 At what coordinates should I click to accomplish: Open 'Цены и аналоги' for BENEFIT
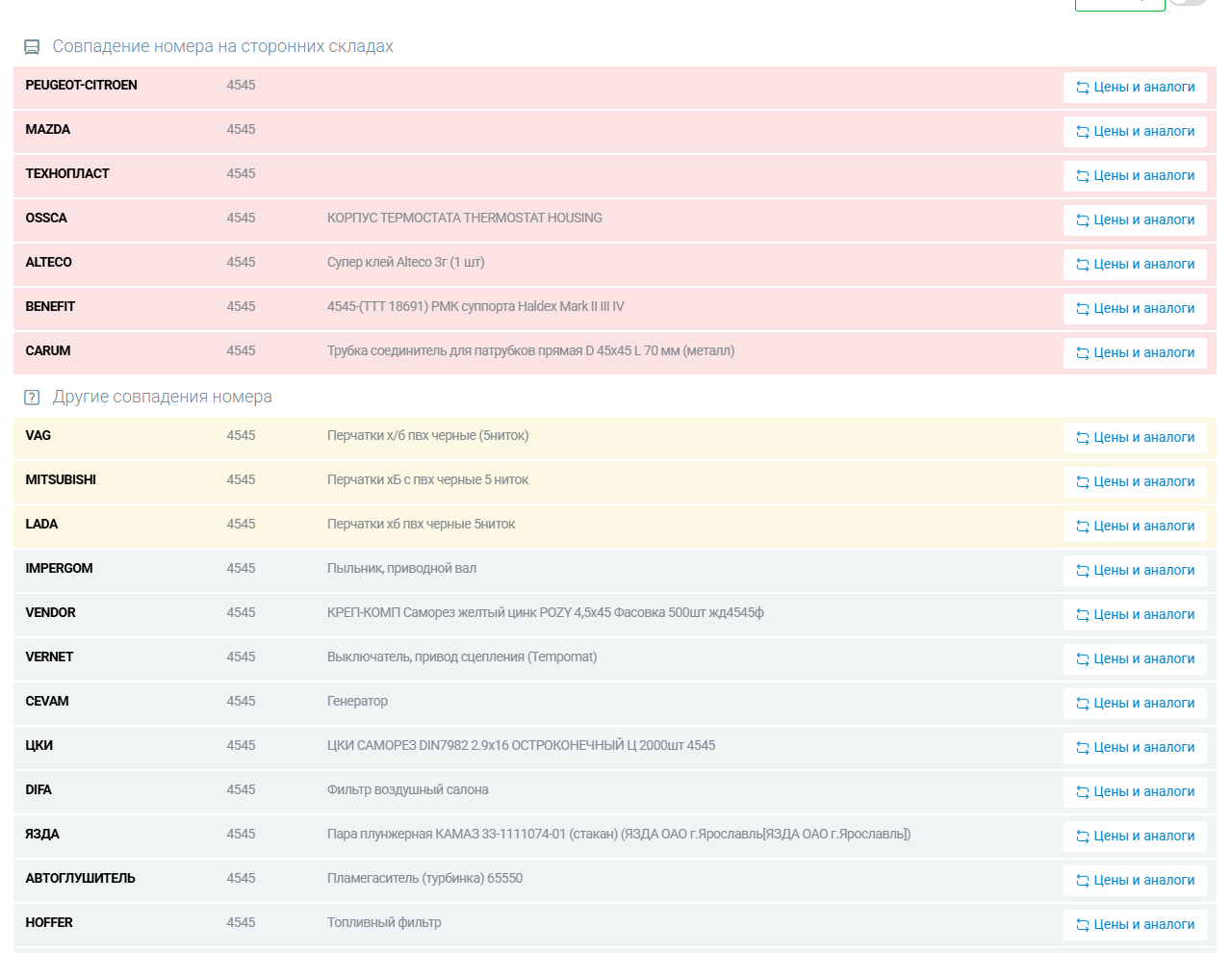point(1135,309)
